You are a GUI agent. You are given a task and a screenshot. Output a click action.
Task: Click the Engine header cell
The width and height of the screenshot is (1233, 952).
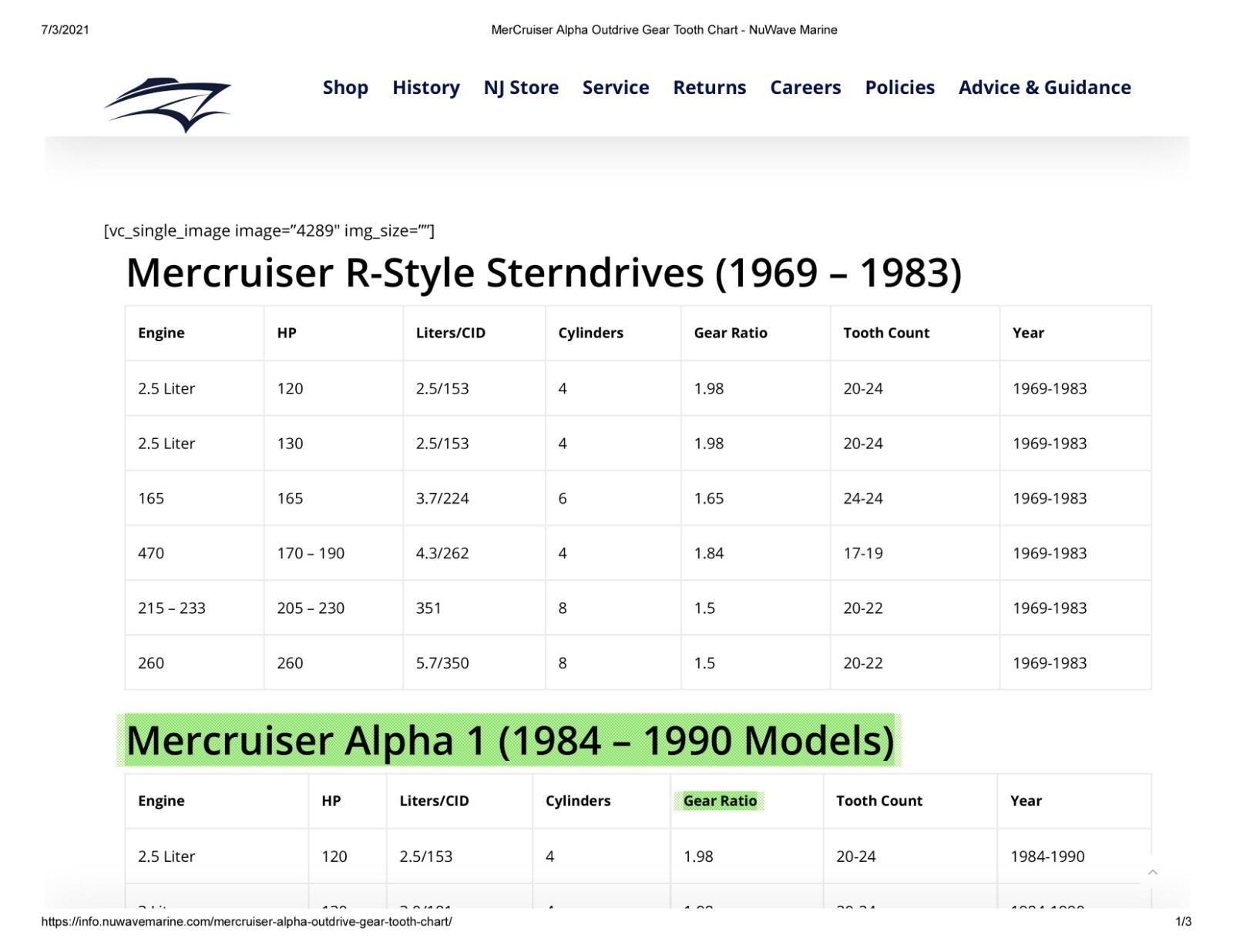tap(160, 333)
